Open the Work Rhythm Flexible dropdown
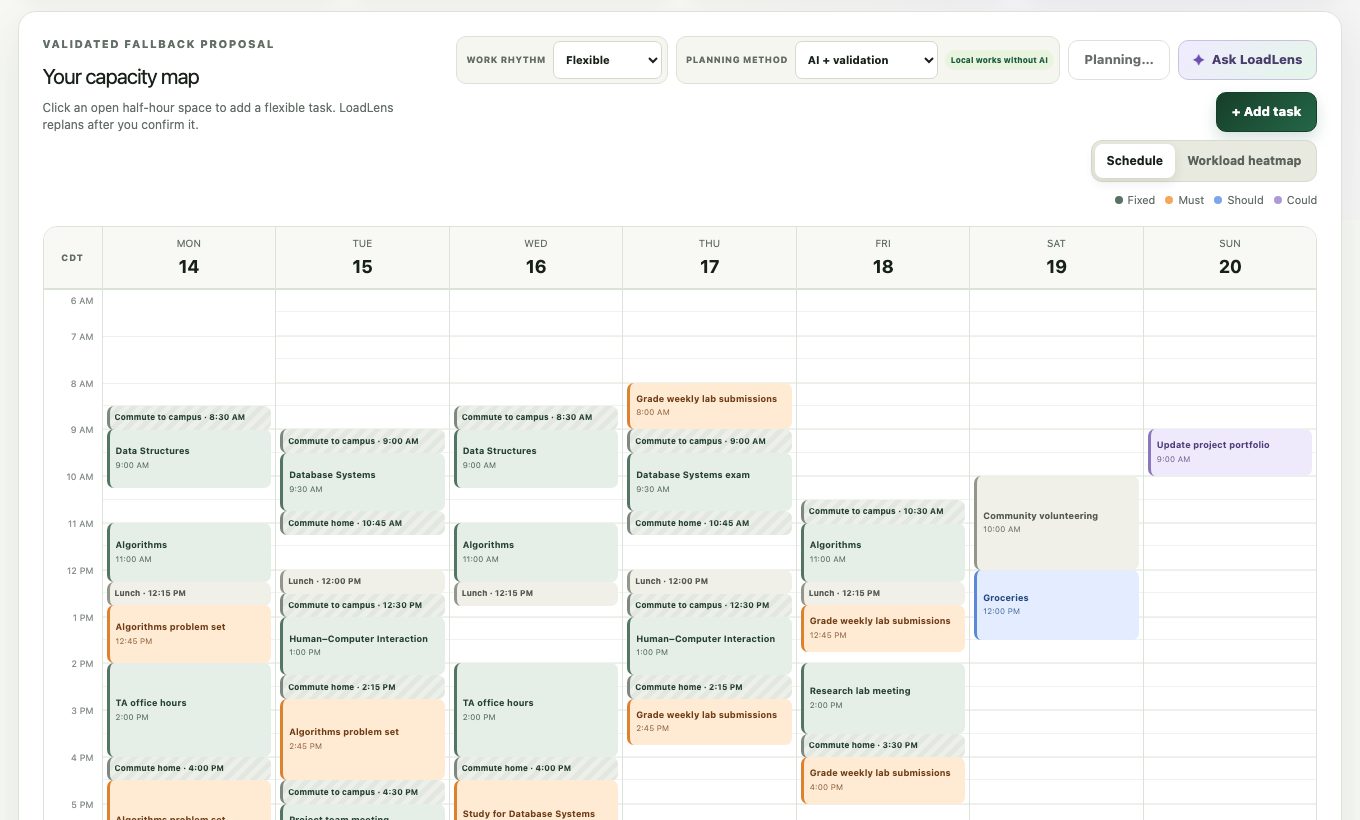The height and width of the screenshot is (820, 1360). (x=608, y=60)
